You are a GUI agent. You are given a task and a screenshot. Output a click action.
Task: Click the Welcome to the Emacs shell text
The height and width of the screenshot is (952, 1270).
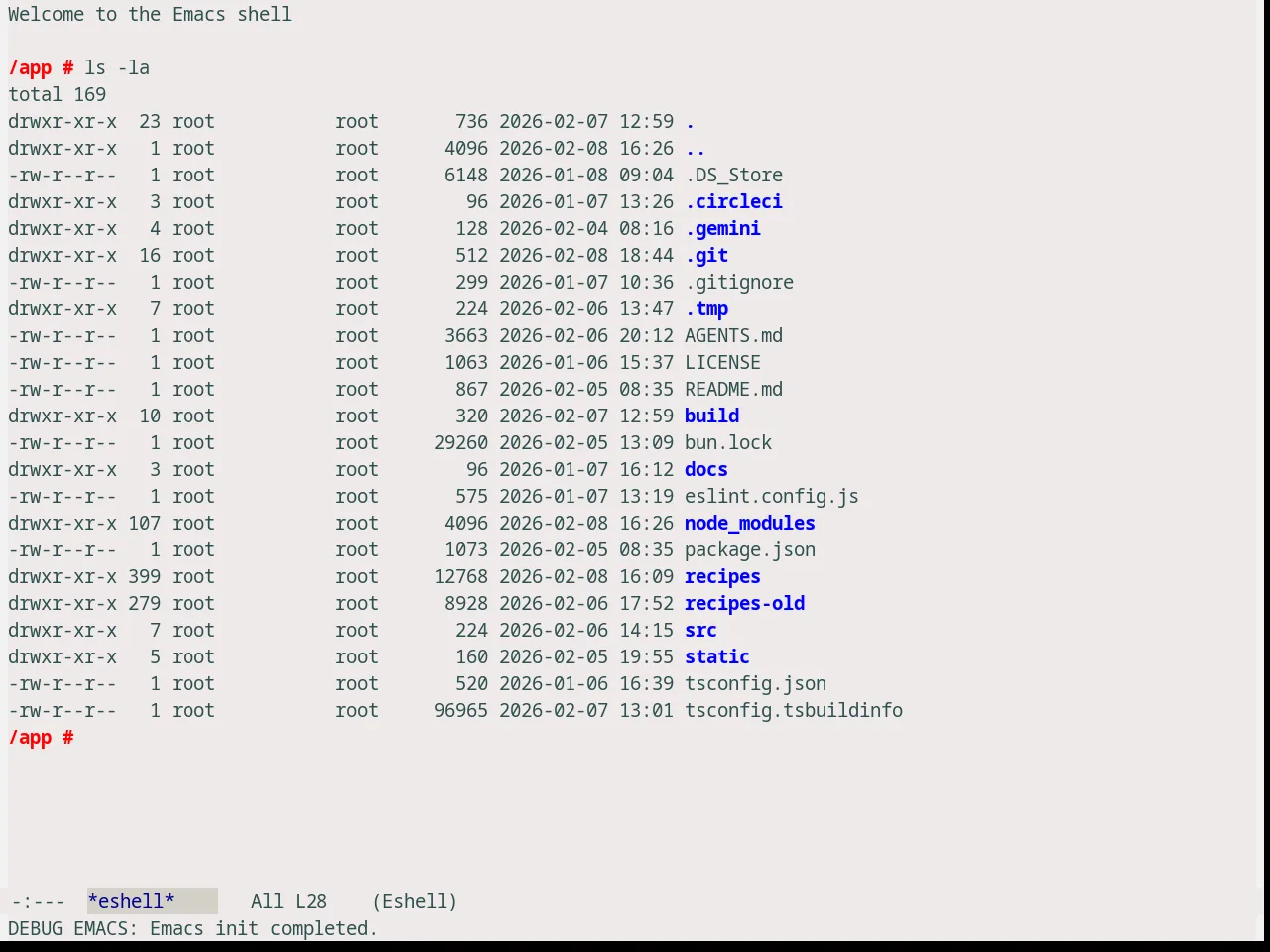pyautogui.click(x=150, y=14)
